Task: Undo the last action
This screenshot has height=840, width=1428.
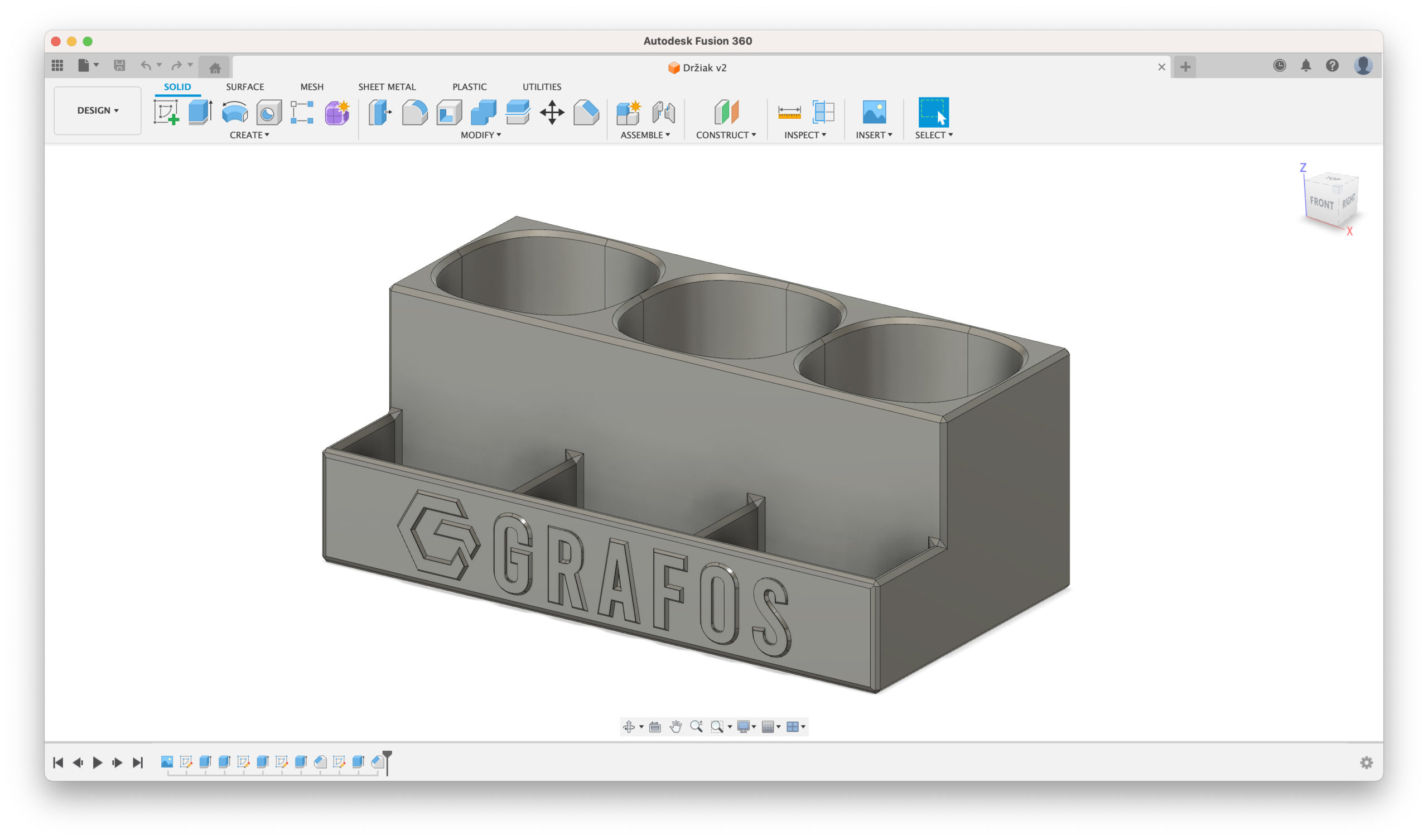Action: (x=146, y=66)
